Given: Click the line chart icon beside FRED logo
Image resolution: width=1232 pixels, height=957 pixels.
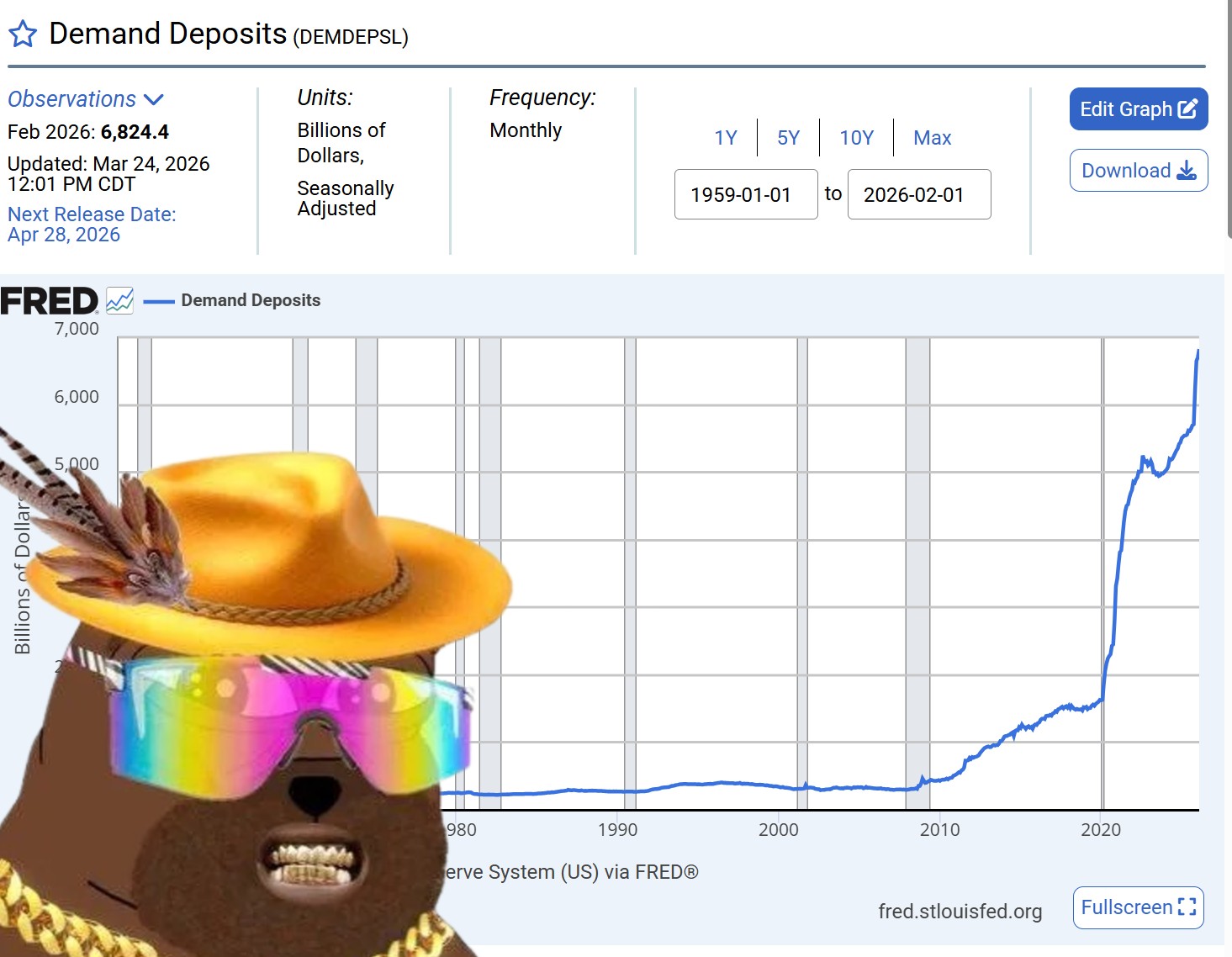Looking at the screenshot, I should click(x=119, y=300).
